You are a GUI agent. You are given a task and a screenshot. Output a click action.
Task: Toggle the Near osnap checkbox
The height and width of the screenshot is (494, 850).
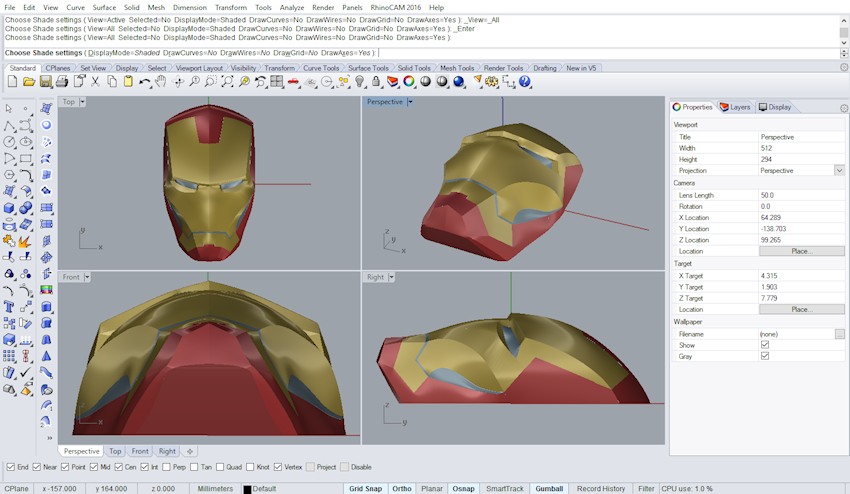click(36, 467)
